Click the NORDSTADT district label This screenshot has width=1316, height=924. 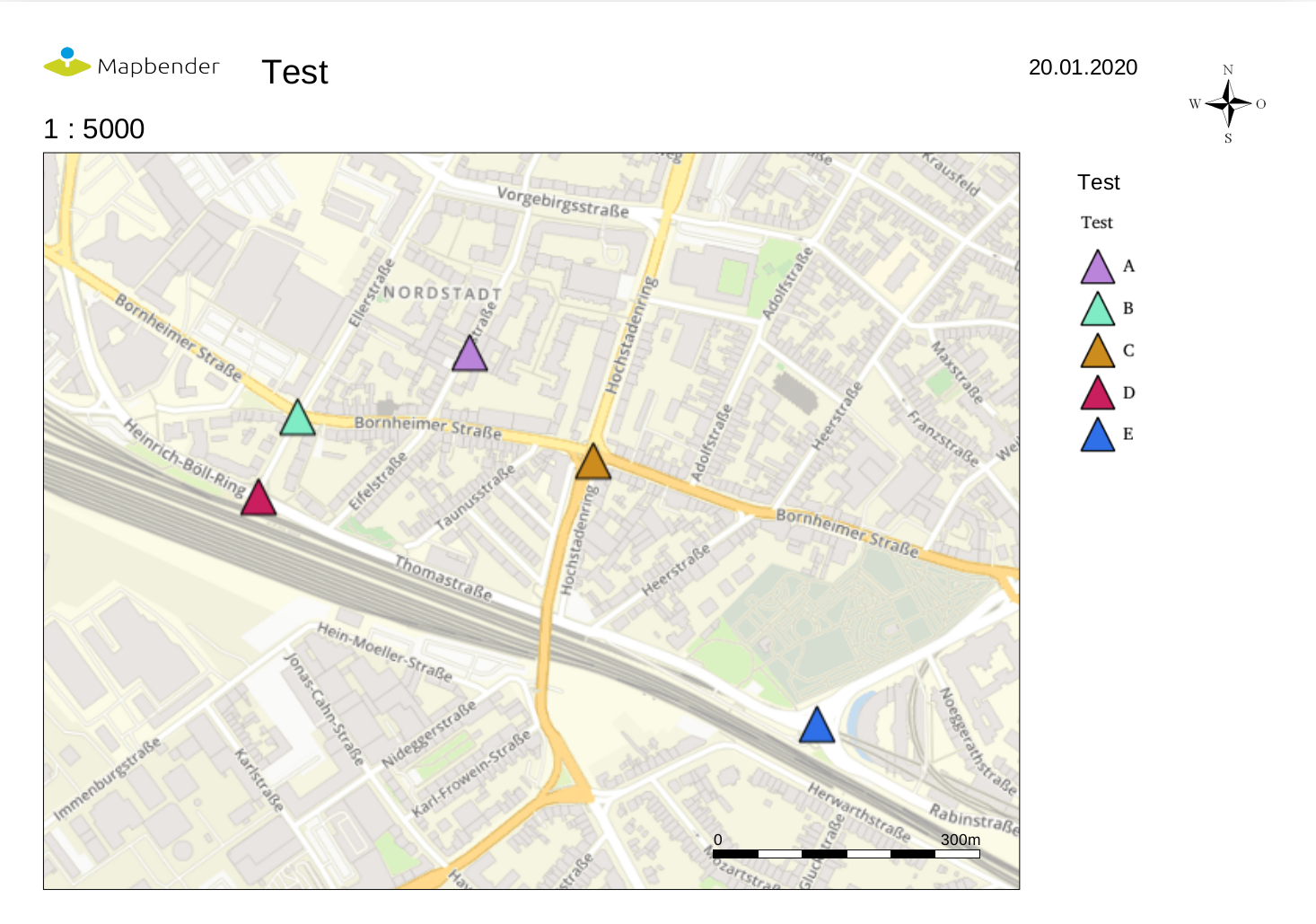coord(443,294)
